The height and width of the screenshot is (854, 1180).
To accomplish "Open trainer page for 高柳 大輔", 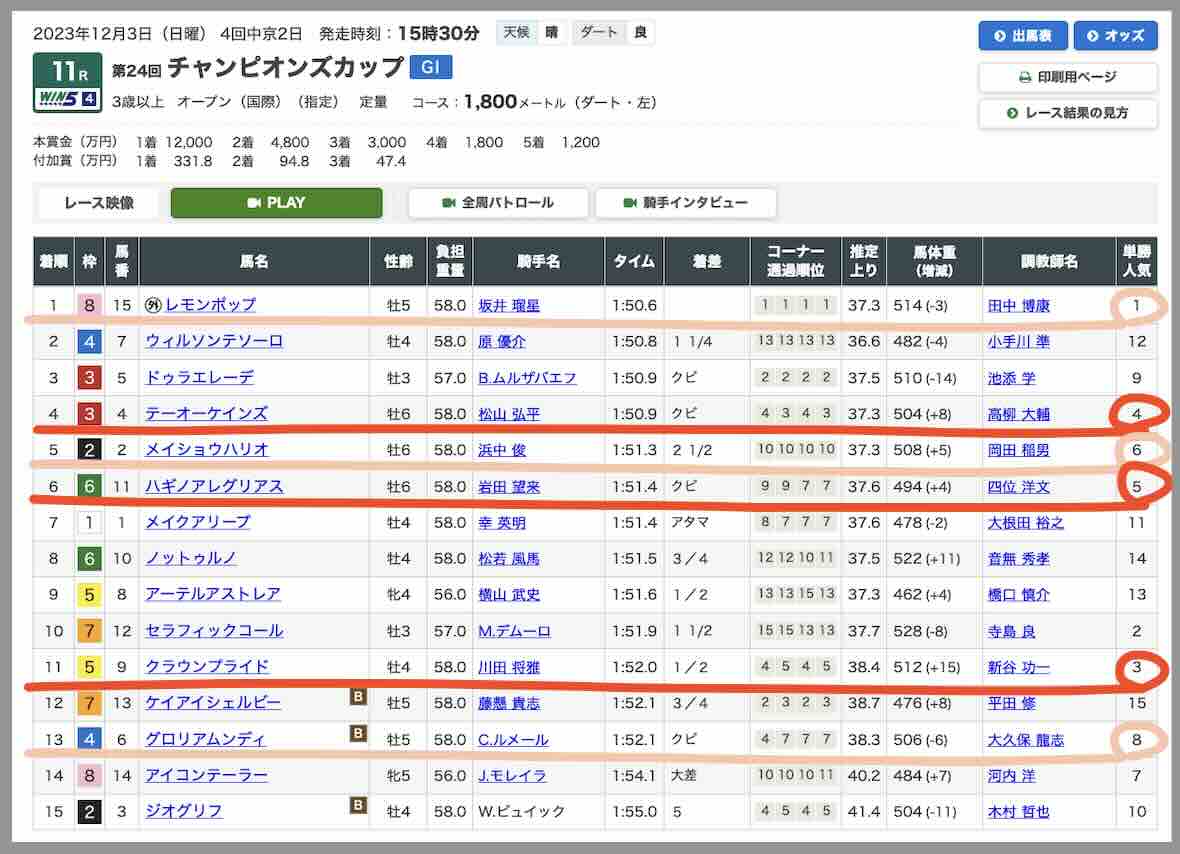I will click(1018, 414).
